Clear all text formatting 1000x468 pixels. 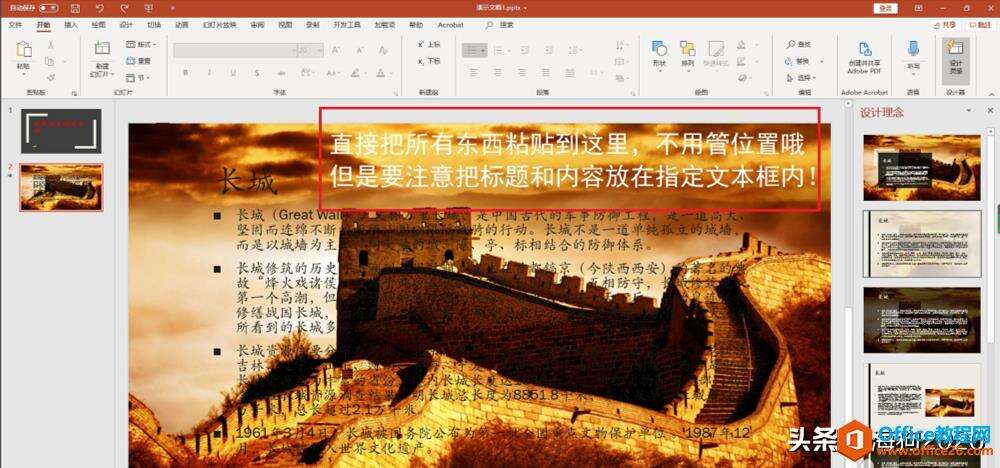[383, 50]
